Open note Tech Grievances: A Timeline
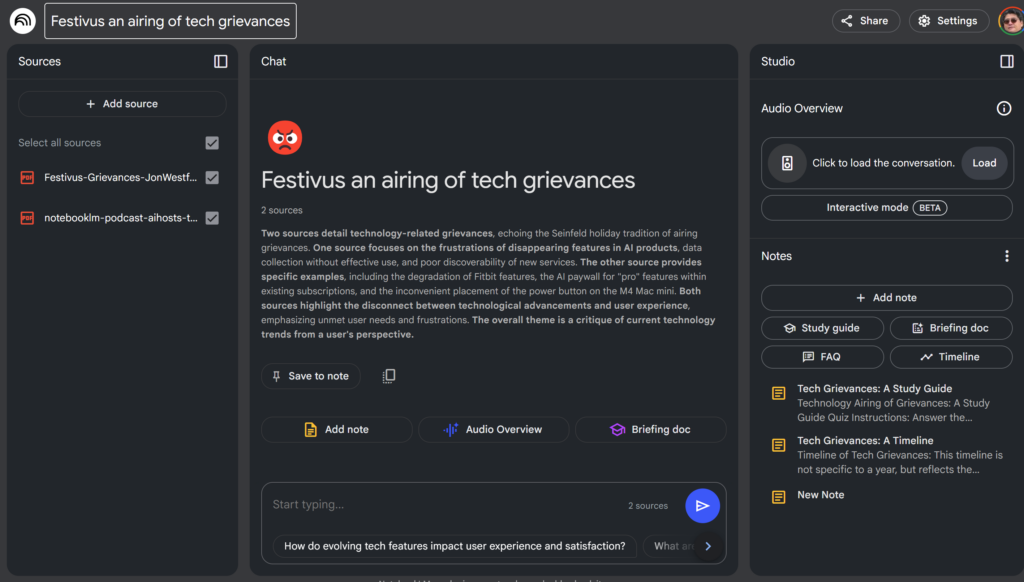 (865, 441)
